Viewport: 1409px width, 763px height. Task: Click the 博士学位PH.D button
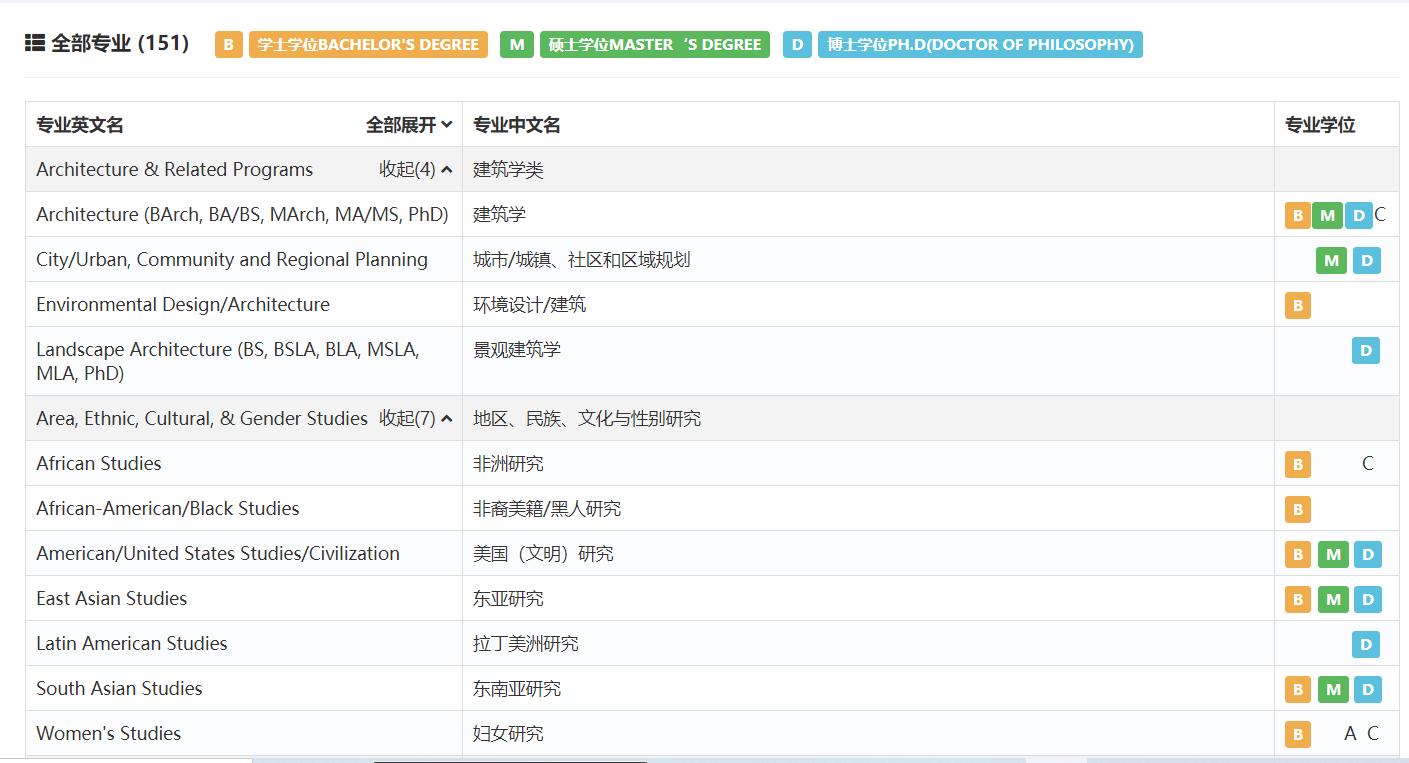[981, 44]
